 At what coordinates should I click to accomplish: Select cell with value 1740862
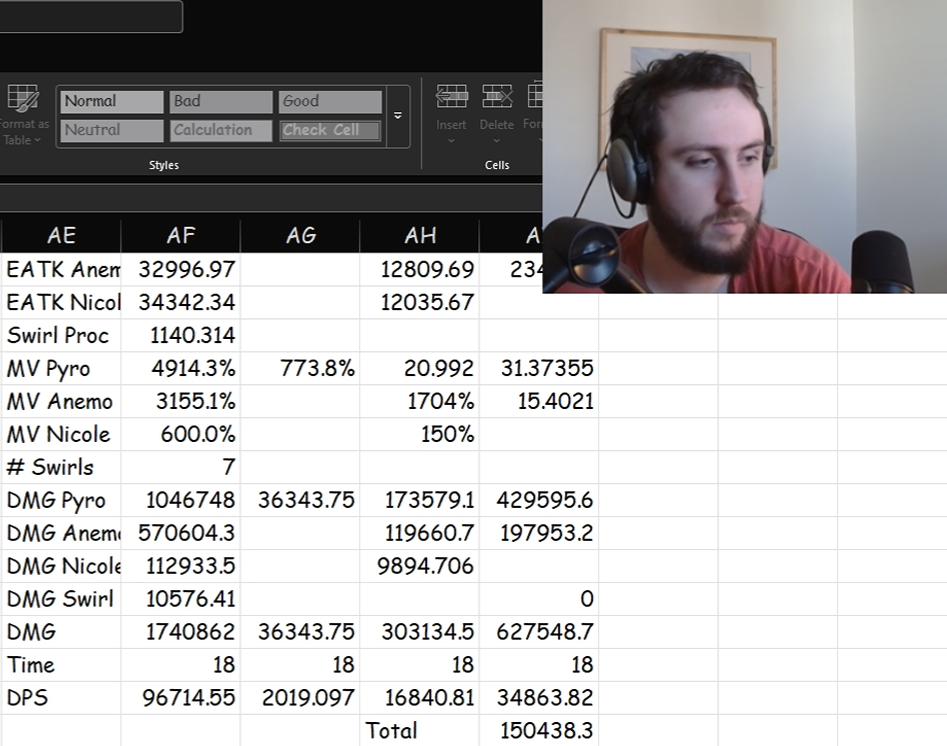click(181, 632)
